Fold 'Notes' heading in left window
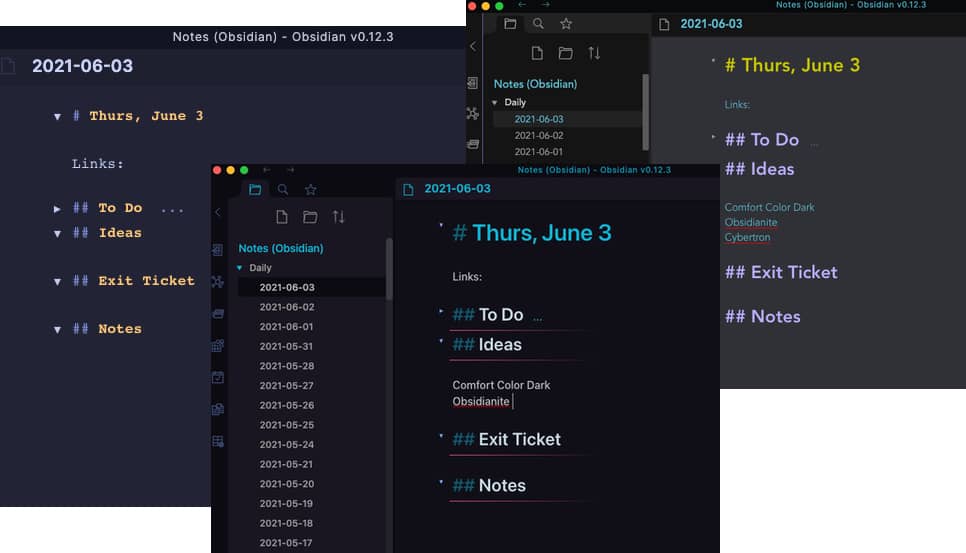Viewport: 966px width, 553px height. (x=57, y=329)
